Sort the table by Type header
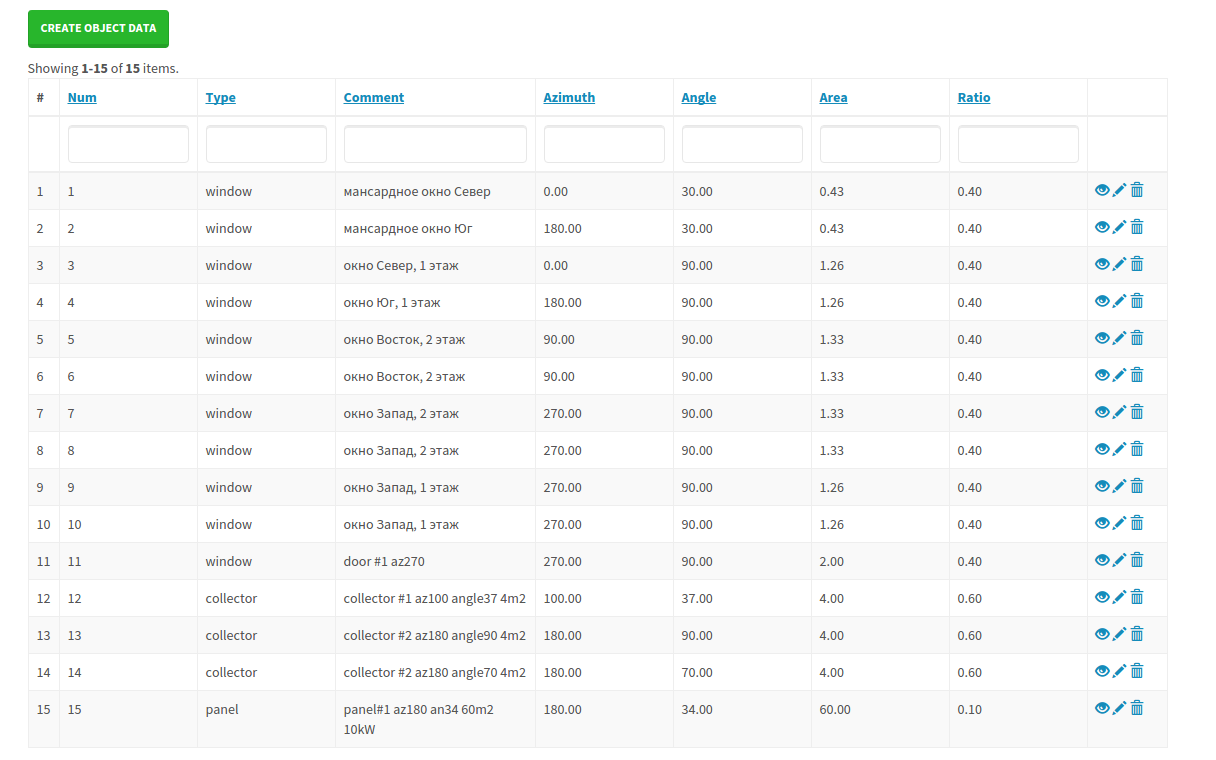This screenshot has height=760, width=1216. pyautogui.click(x=220, y=98)
